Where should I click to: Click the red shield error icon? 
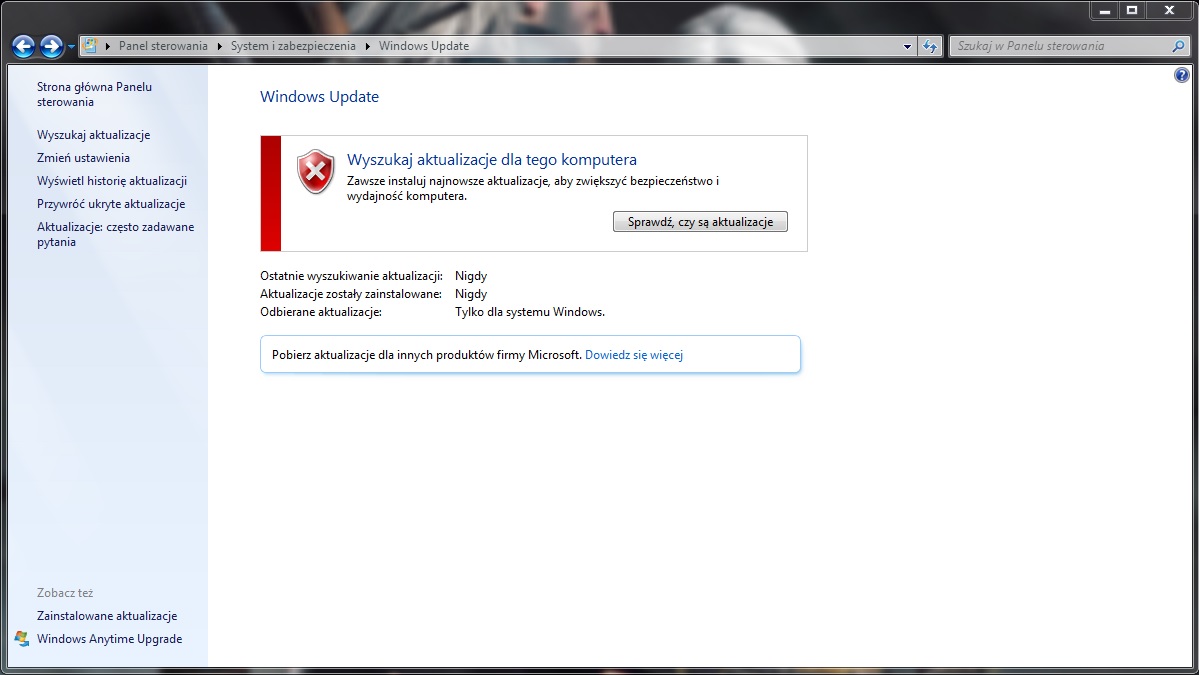pos(316,171)
